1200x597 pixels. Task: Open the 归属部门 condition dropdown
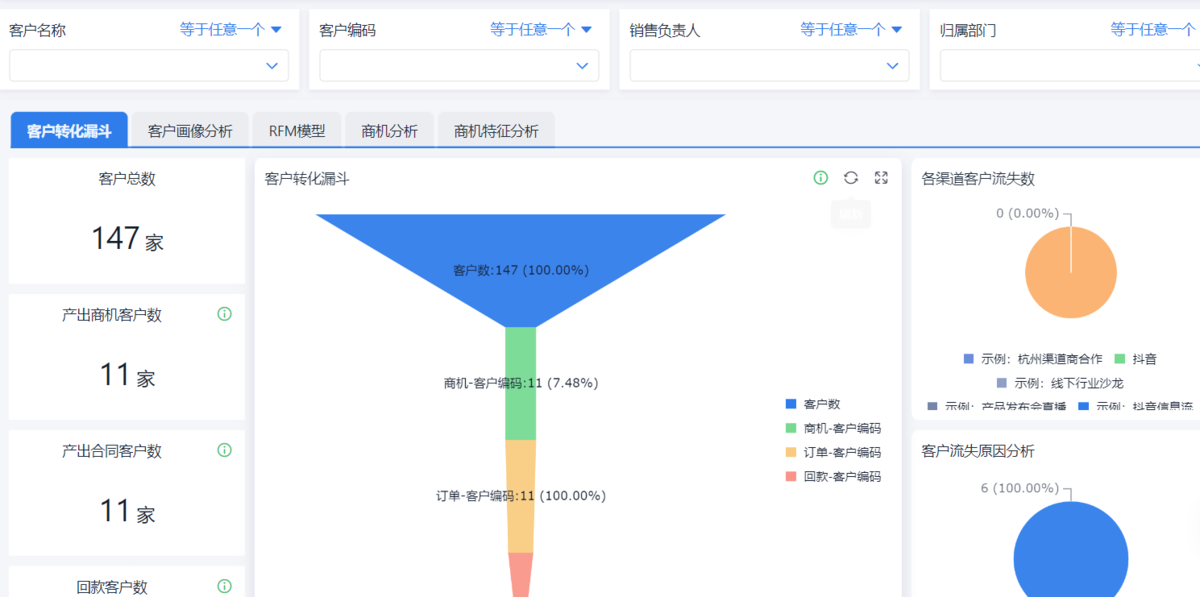point(1155,30)
